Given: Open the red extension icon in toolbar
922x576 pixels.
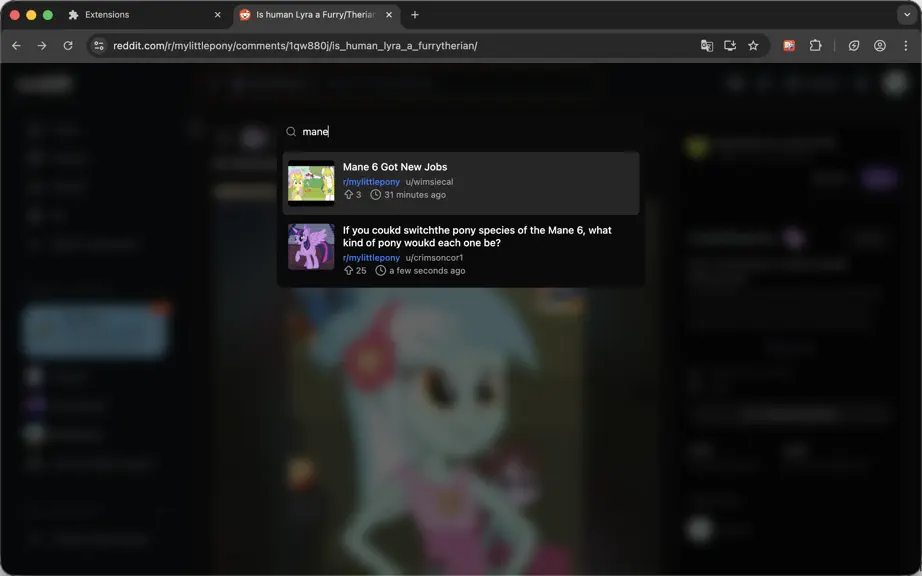Looking at the screenshot, I should point(789,45).
